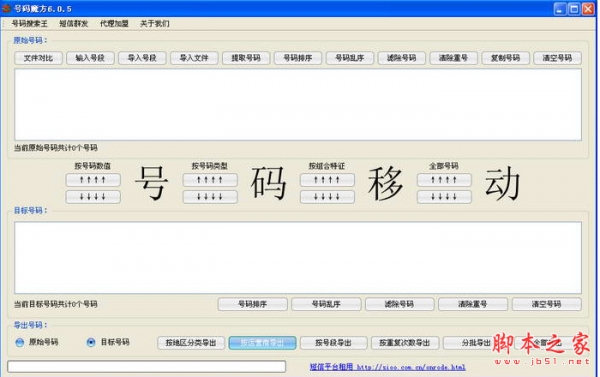Click the down-arrows button under 按组合特征
600x377 pixels.
point(327,197)
